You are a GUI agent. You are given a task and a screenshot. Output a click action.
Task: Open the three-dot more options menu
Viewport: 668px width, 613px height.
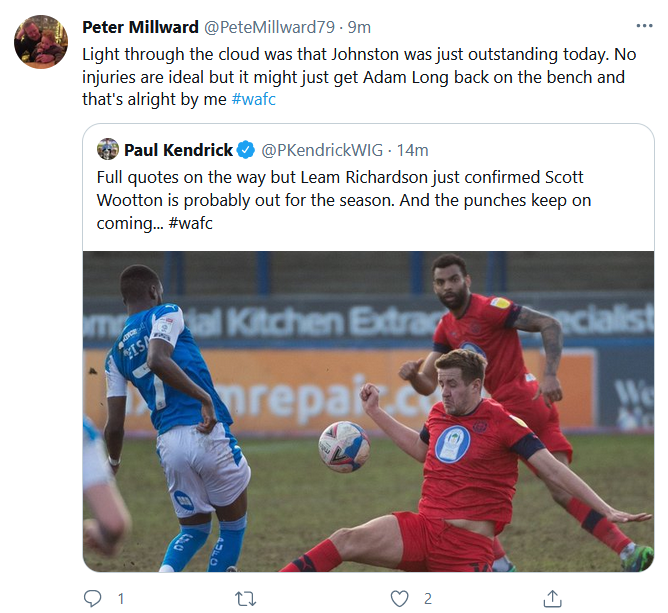coord(645,26)
